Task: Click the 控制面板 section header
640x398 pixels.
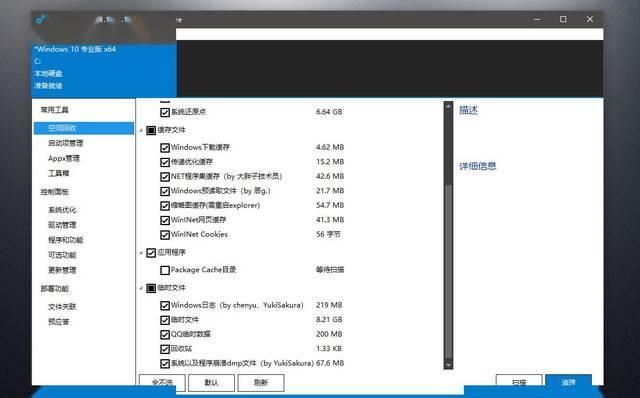Action: [54, 192]
